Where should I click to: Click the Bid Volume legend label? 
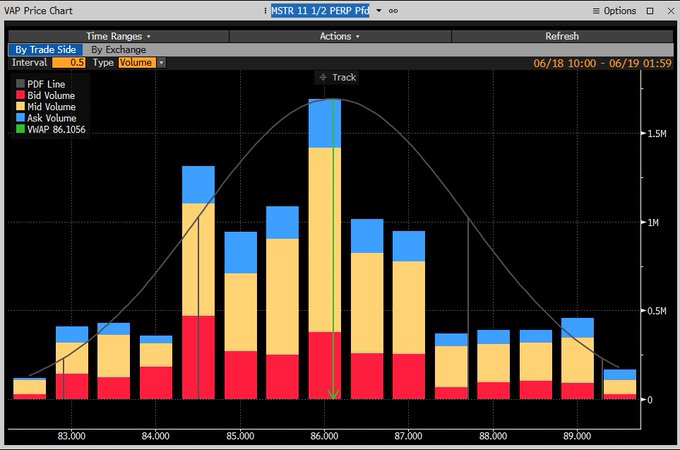tap(51, 95)
